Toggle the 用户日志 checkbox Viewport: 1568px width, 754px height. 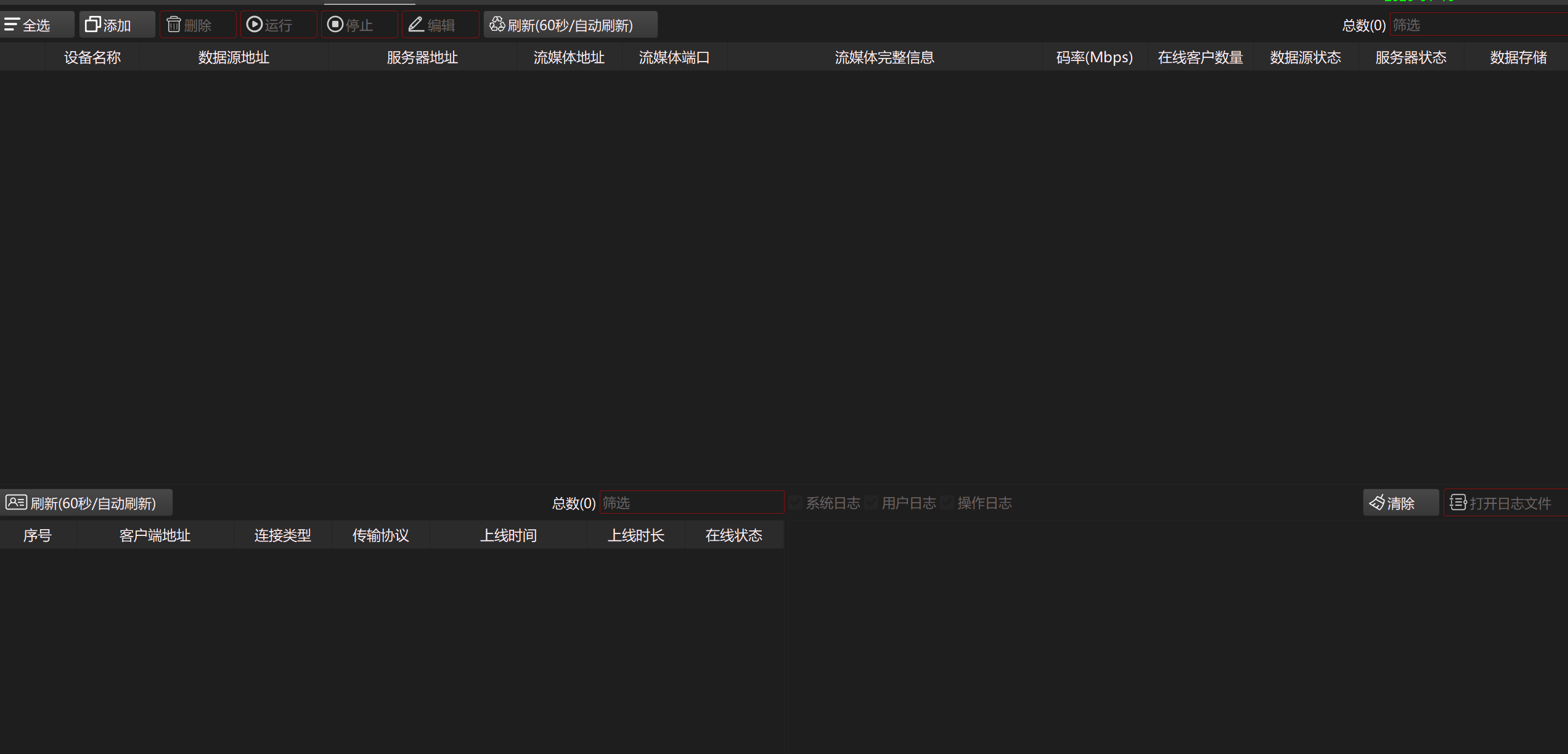click(x=872, y=503)
